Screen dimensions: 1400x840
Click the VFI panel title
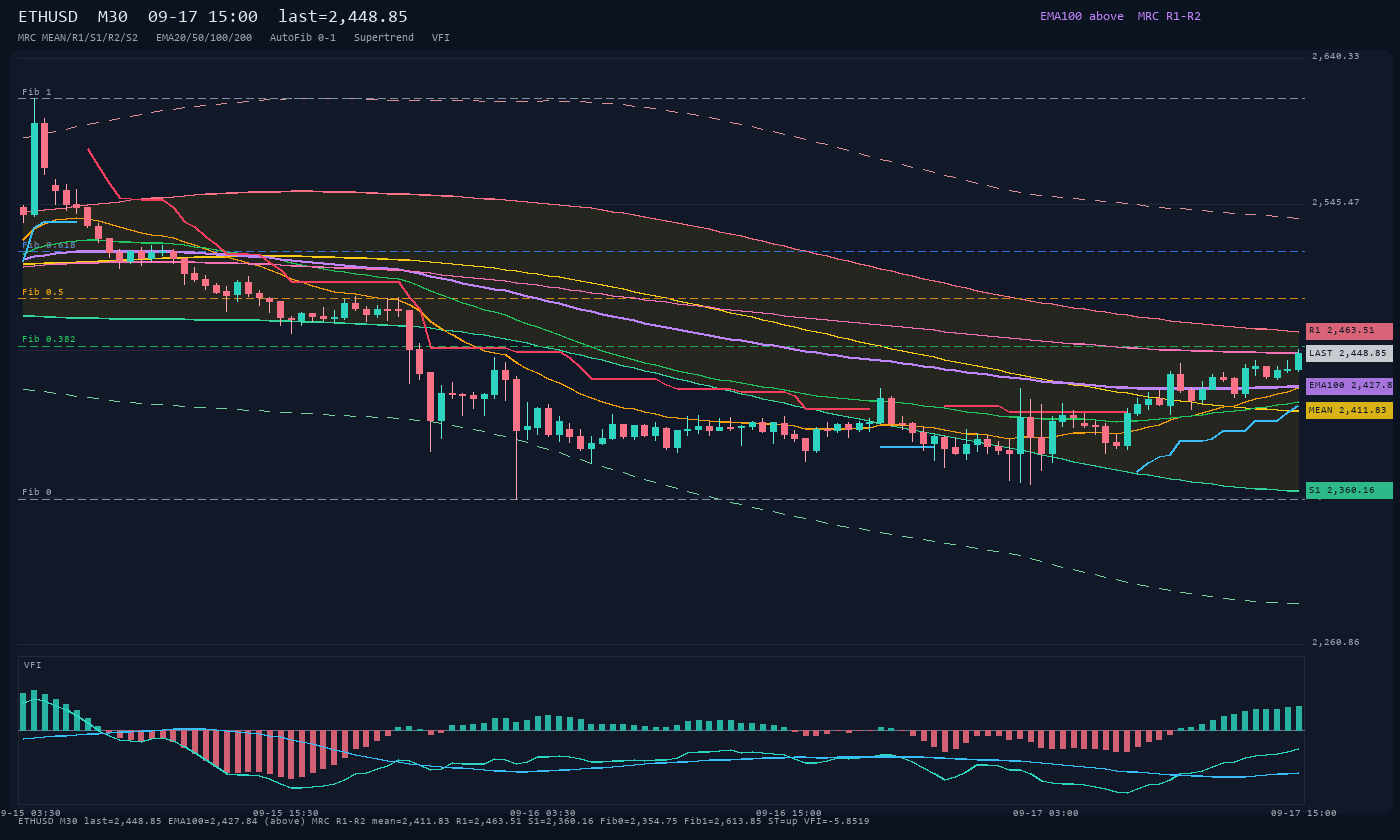[33, 665]
